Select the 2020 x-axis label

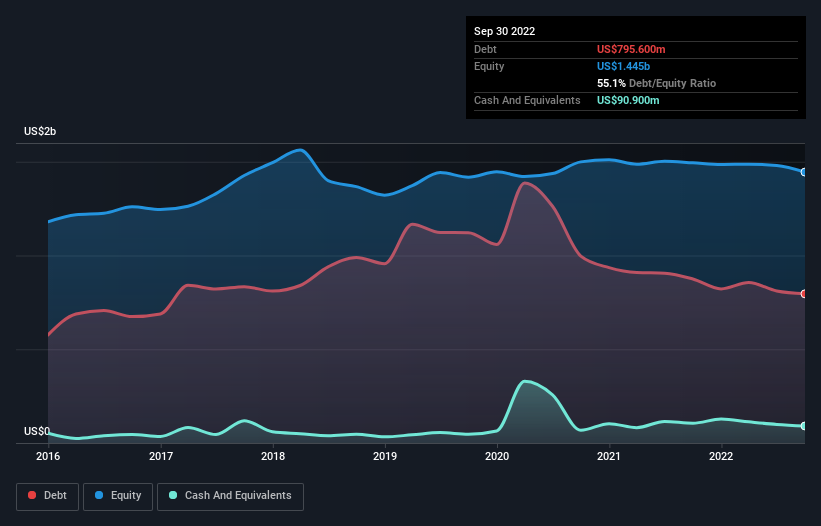497,456
